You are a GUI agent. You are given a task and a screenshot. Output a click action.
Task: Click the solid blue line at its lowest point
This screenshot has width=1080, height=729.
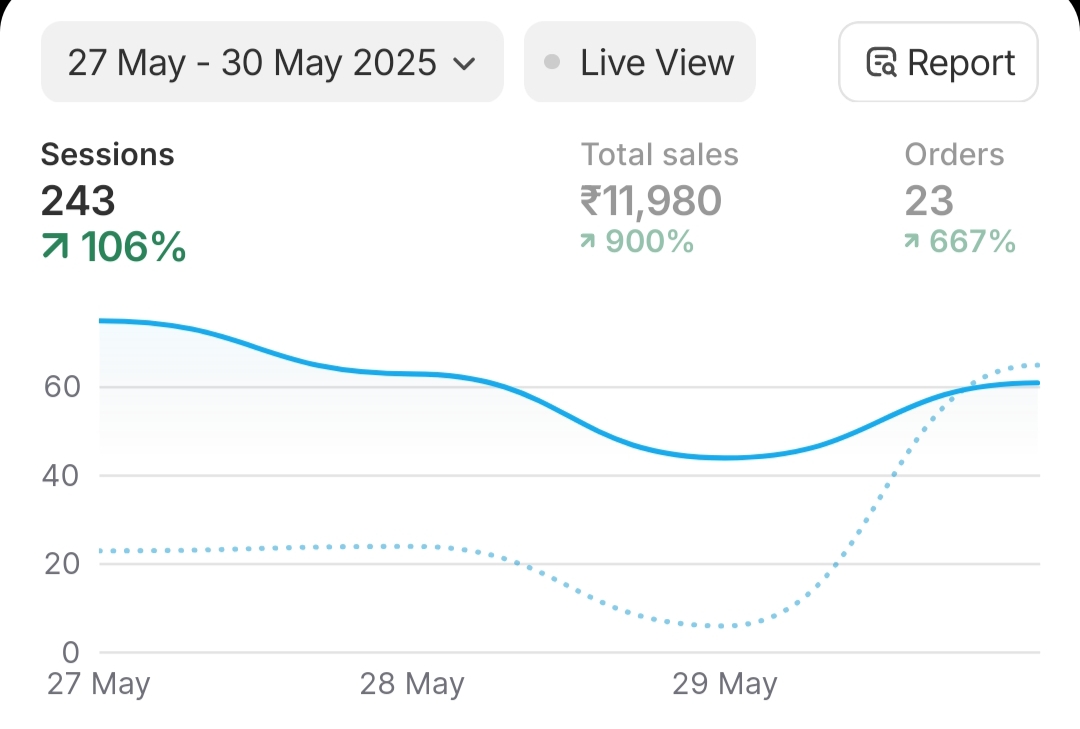(729, 457)
